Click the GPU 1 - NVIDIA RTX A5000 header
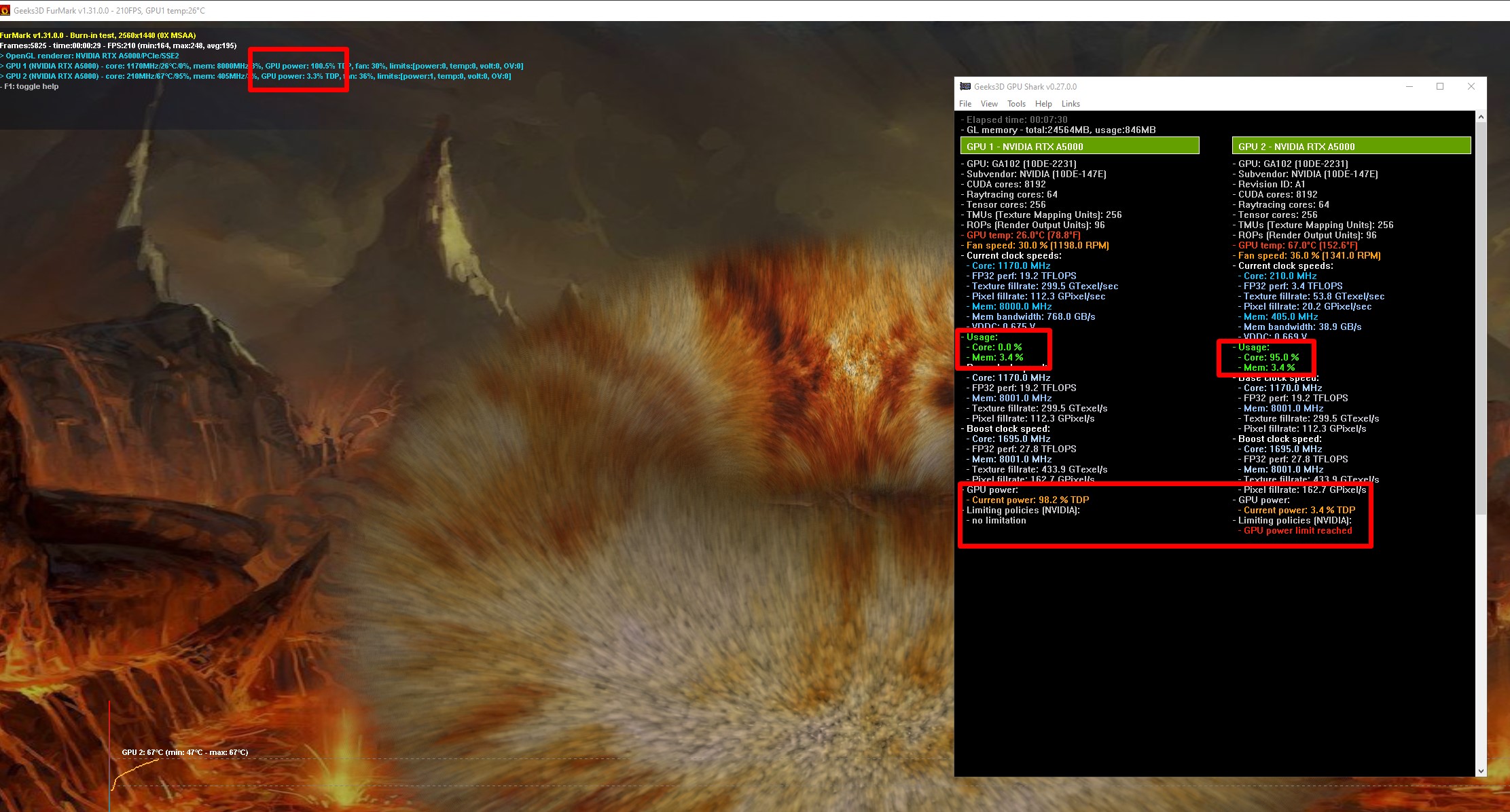The image size is (1510, 812). pos(1079,146)
